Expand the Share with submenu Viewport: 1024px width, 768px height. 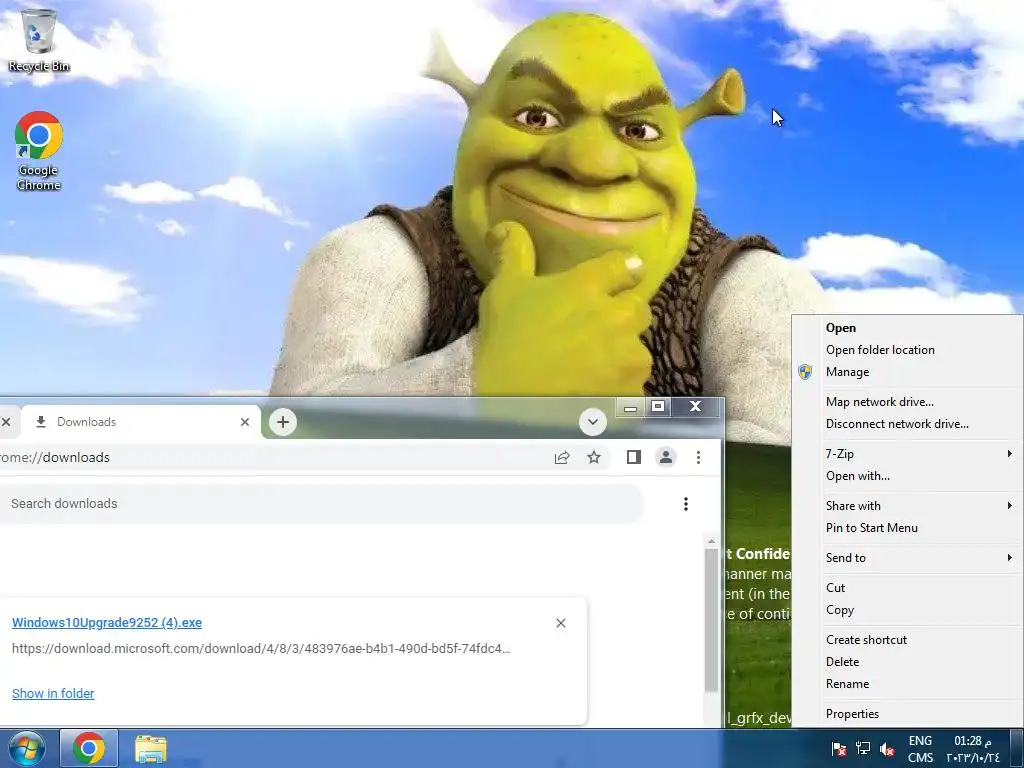coord(908,506)
